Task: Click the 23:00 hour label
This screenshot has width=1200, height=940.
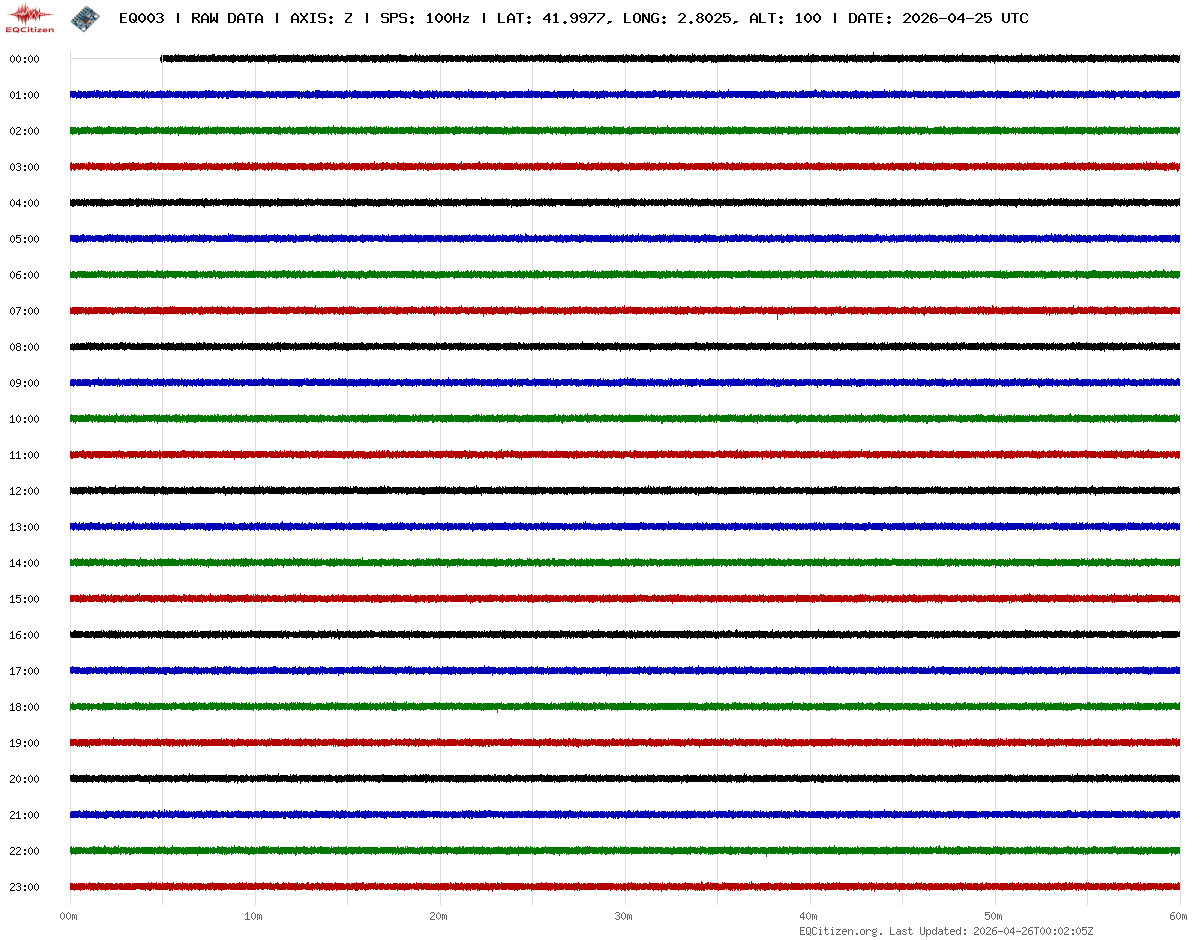Action: (x=24, y=887)
